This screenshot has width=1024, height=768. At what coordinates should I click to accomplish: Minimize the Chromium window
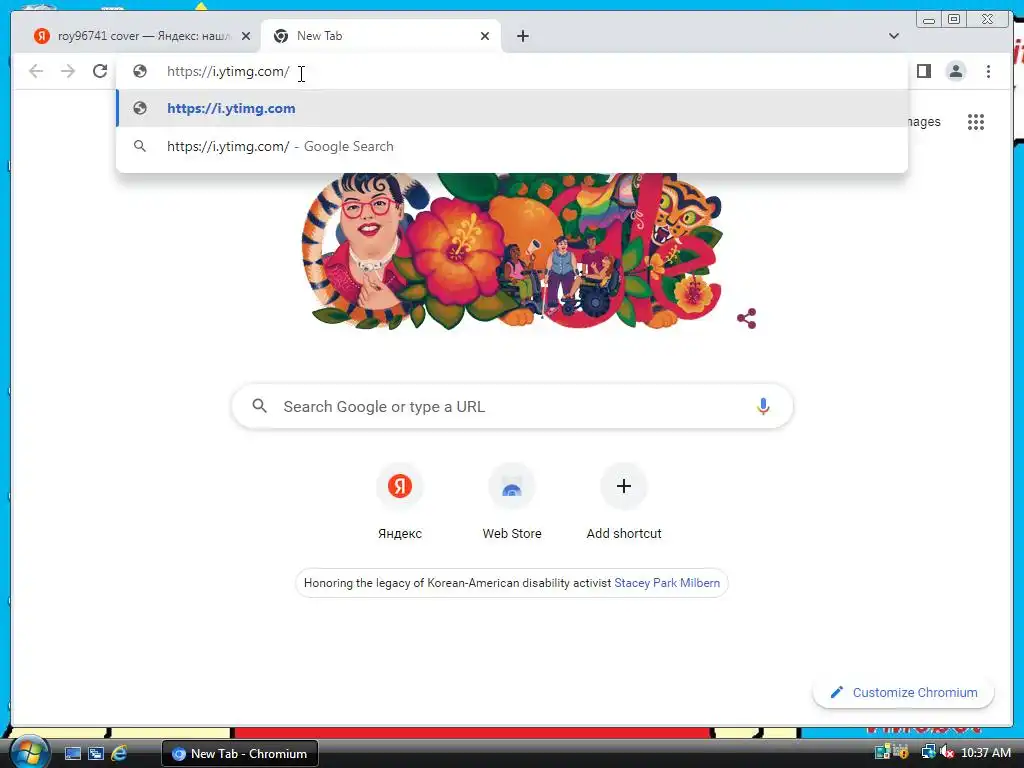(929, 19)
